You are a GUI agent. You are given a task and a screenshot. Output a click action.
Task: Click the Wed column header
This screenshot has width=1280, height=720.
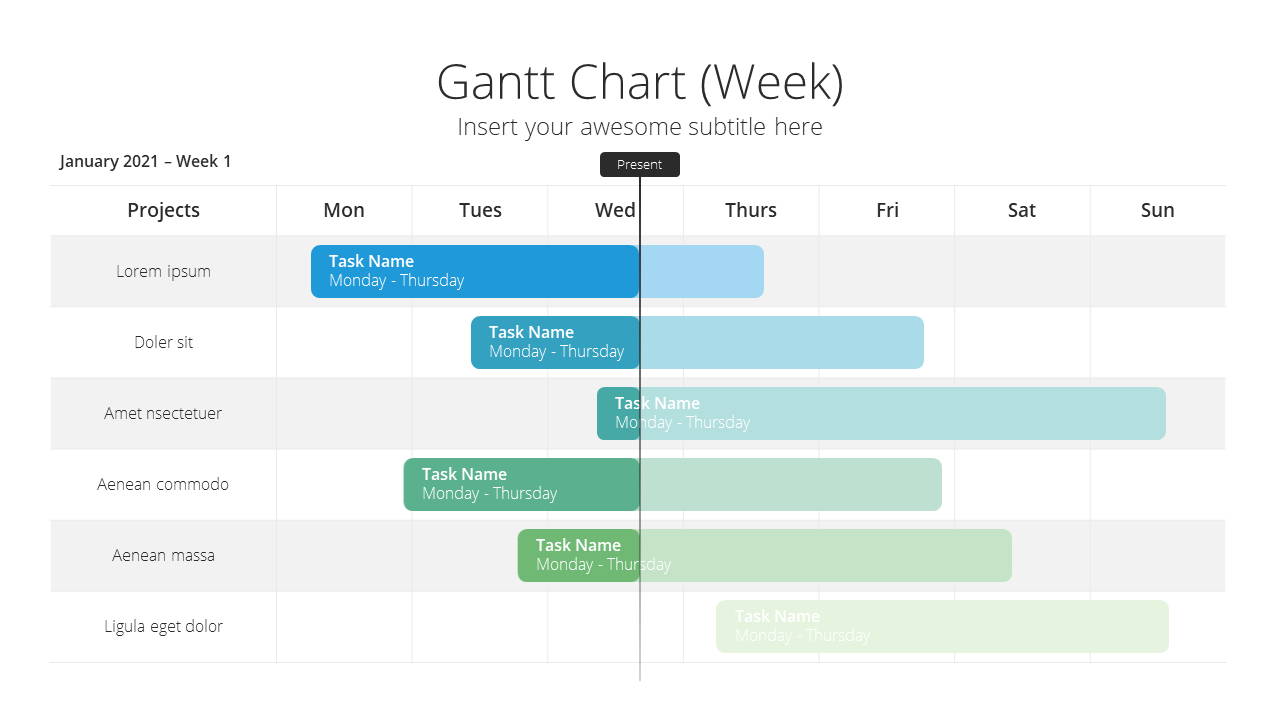pos(615,210)
